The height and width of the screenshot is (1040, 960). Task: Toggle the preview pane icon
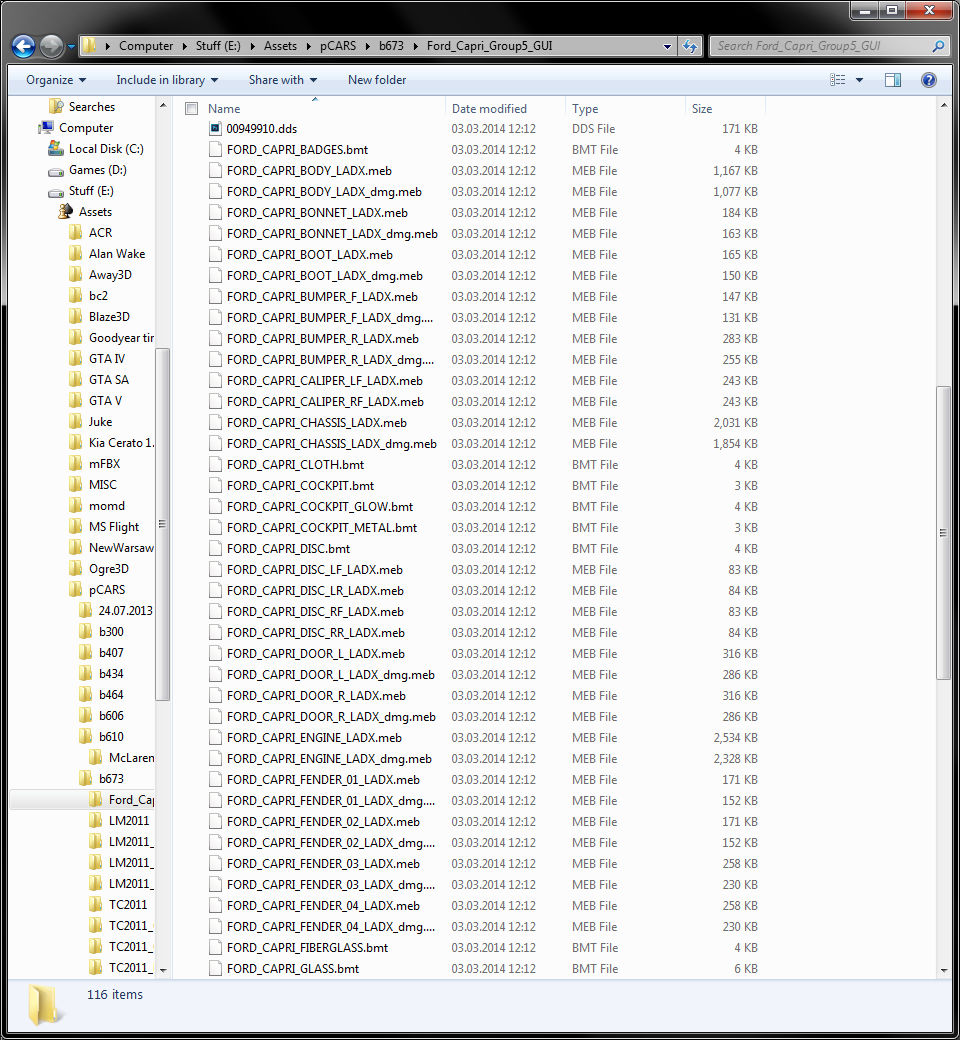point(891,79)
